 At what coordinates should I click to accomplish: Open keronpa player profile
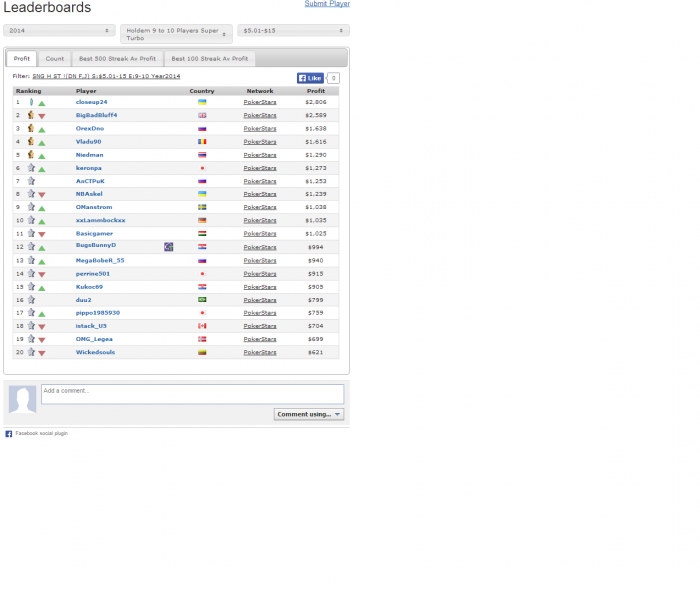(88, 168)
